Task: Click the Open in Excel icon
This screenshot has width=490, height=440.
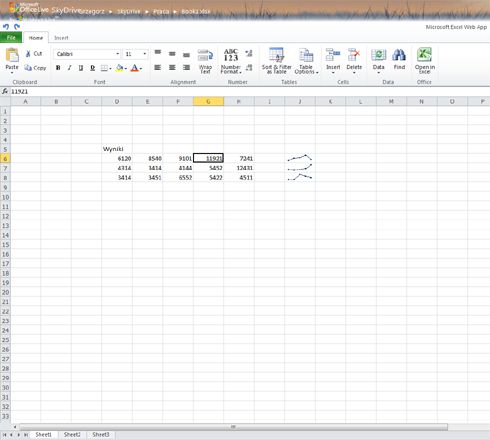Action: coord(424,55)
